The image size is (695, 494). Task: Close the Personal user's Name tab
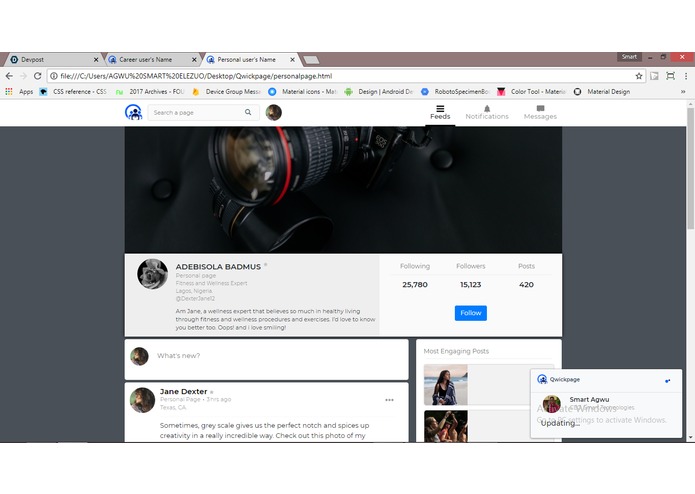[x=293, y=59]
